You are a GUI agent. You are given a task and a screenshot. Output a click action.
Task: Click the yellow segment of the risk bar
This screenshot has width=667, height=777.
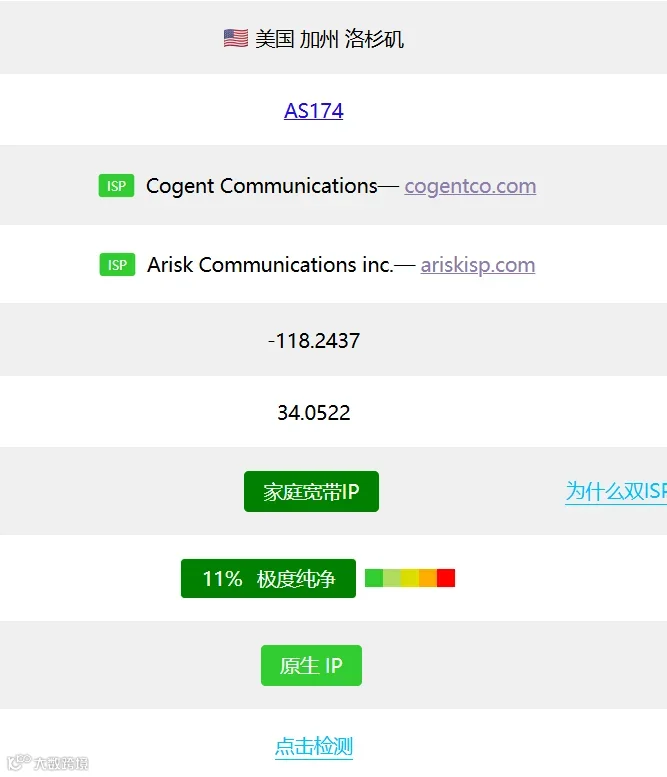click(410, 578)
